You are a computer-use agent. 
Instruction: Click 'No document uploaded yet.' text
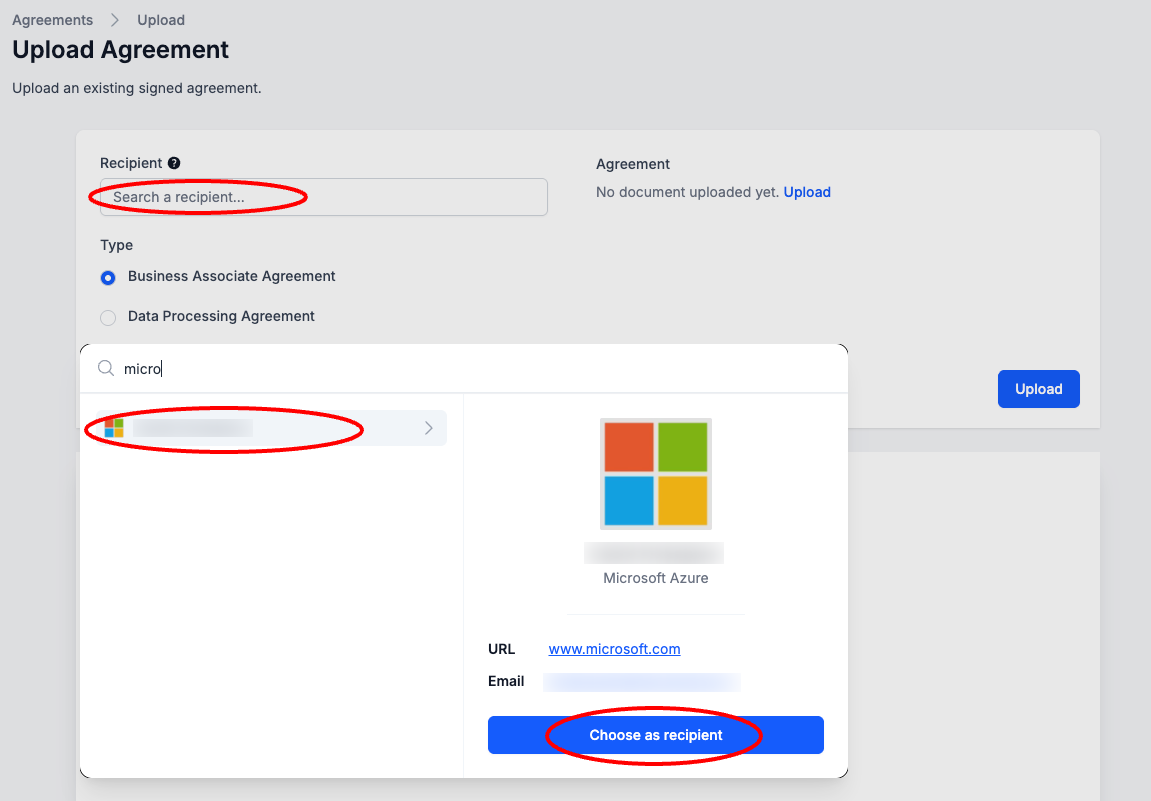coord(687,192)
